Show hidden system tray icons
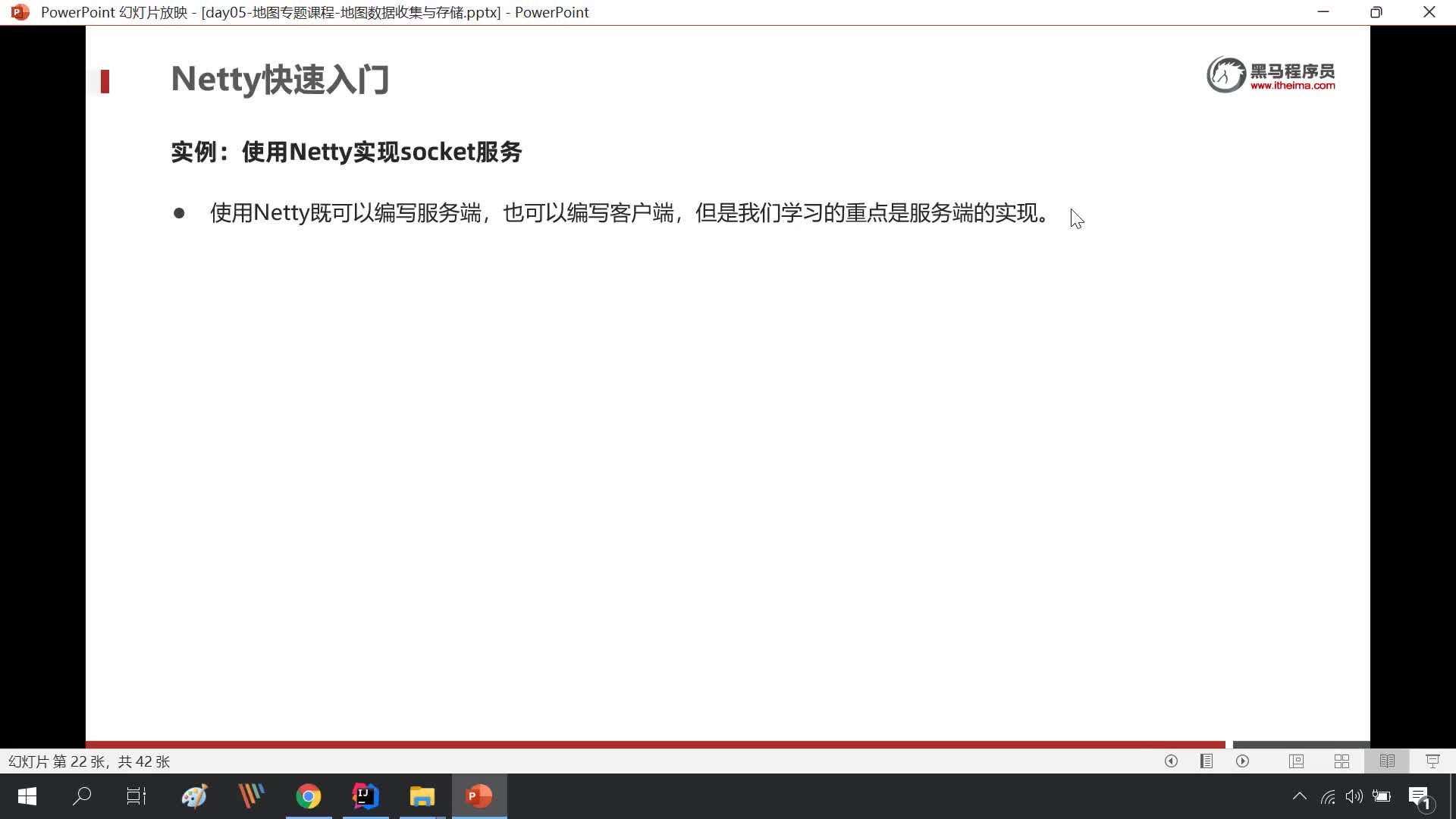1456x819 pixels. click(1299, 796)
